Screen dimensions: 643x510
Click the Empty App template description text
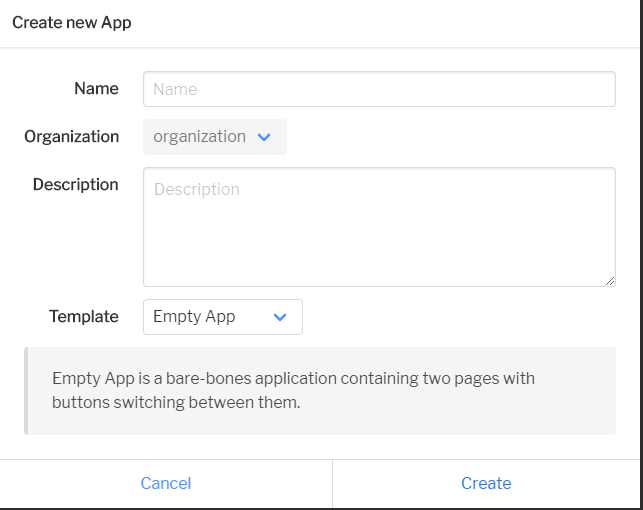pos(293,390)
